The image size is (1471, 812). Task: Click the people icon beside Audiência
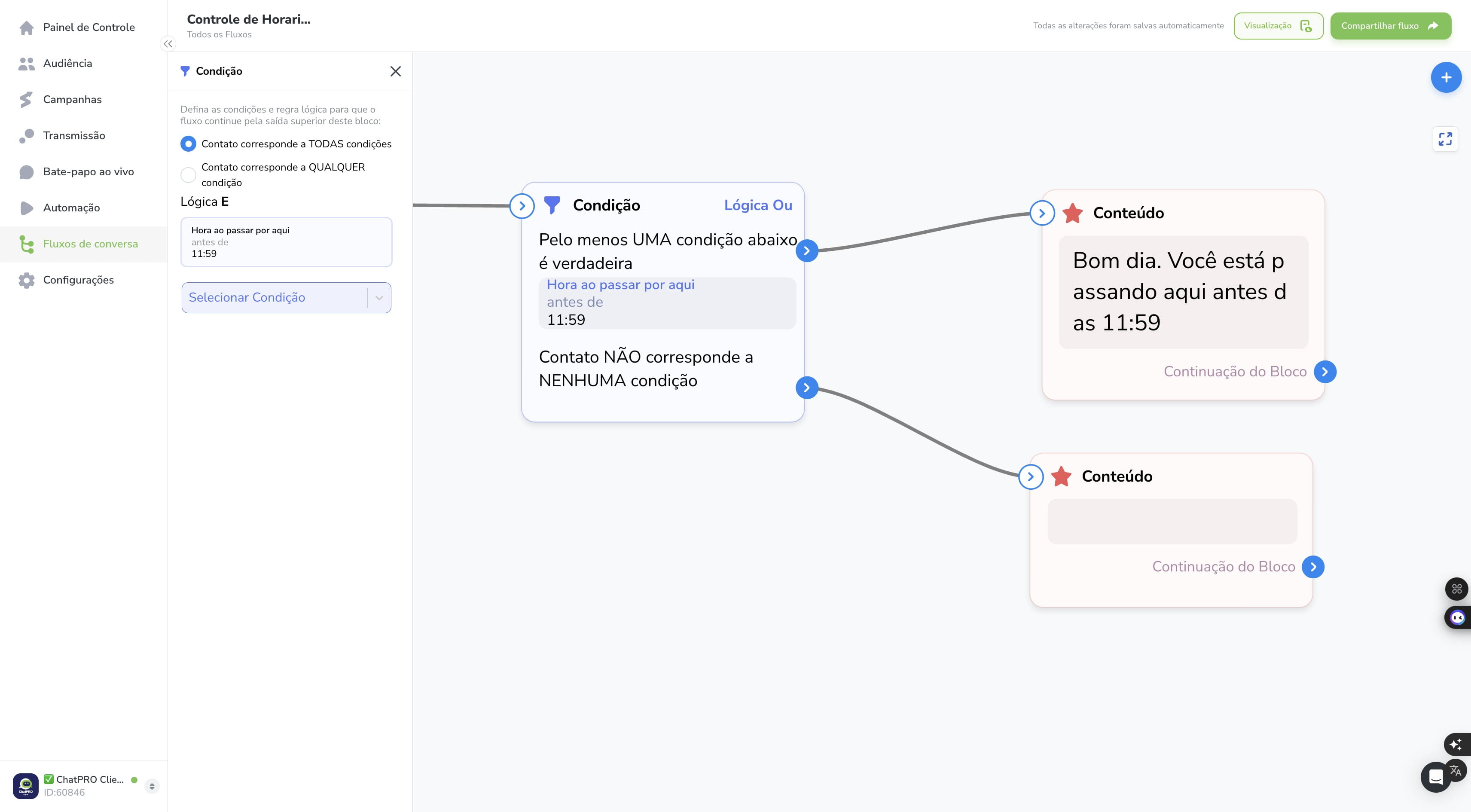[x=26, y=64]
